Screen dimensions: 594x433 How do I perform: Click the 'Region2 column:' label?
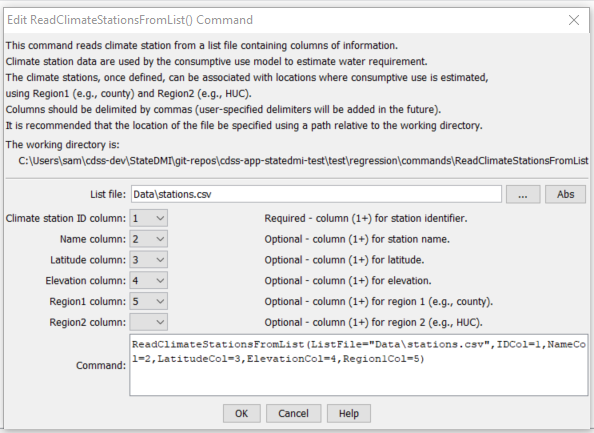coord(87,323)
